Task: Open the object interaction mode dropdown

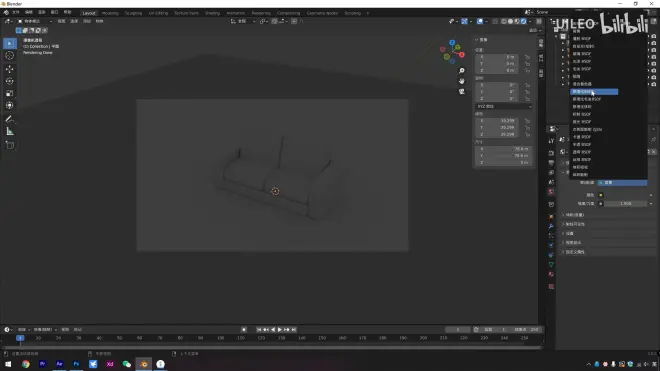Action: click(35, 21)
